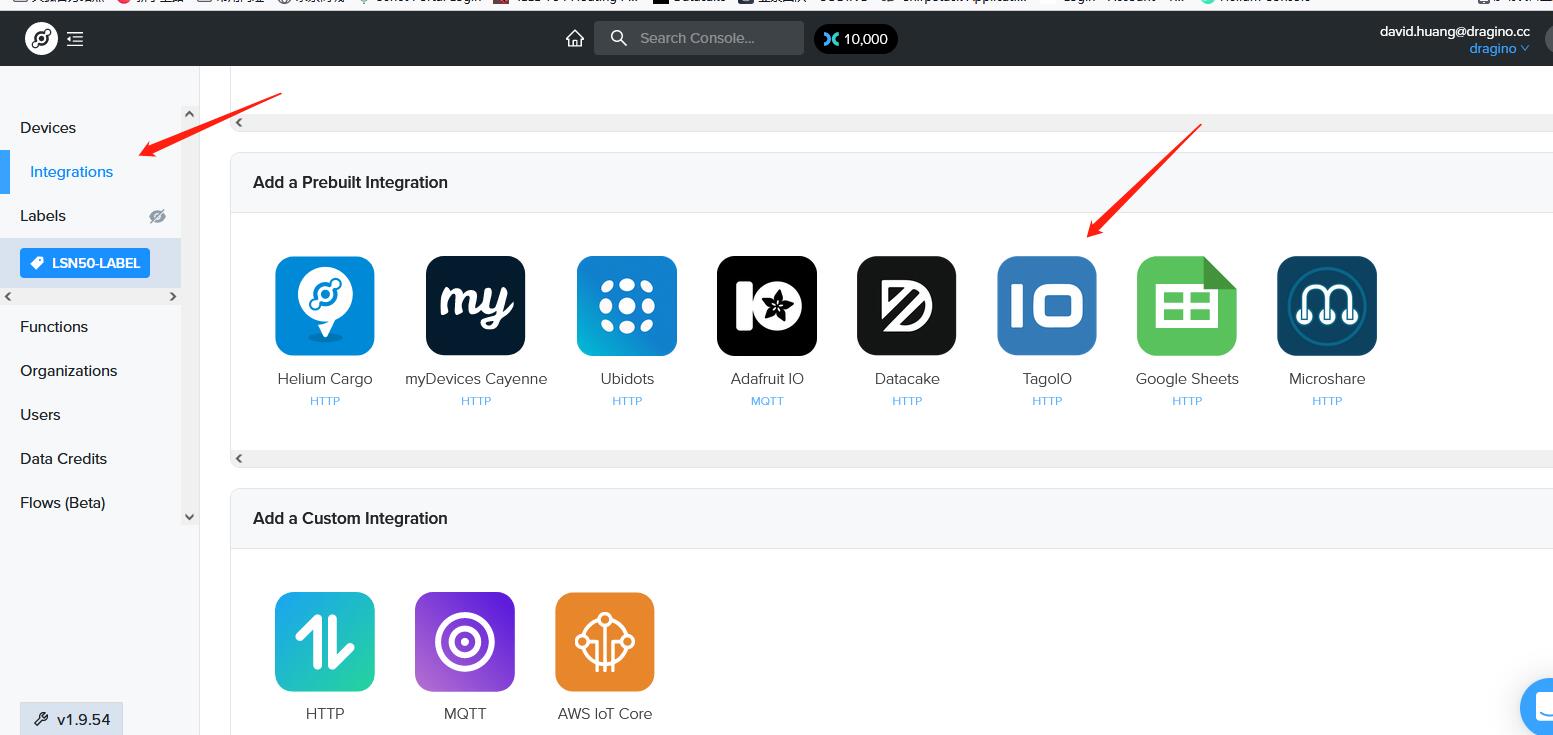This screenshot has width=1553, height=735.
Task: Open the Helium Cargo integration icon
Action: pos(325,306)
